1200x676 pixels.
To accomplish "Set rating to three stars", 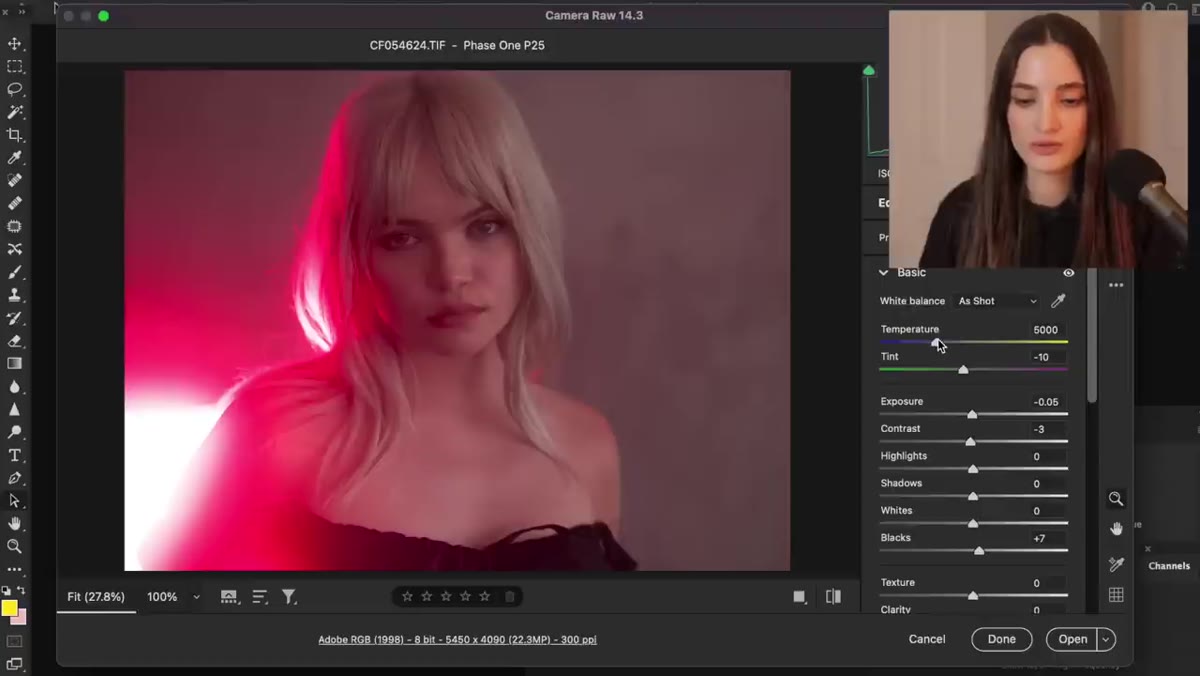I will pos(446,596).
